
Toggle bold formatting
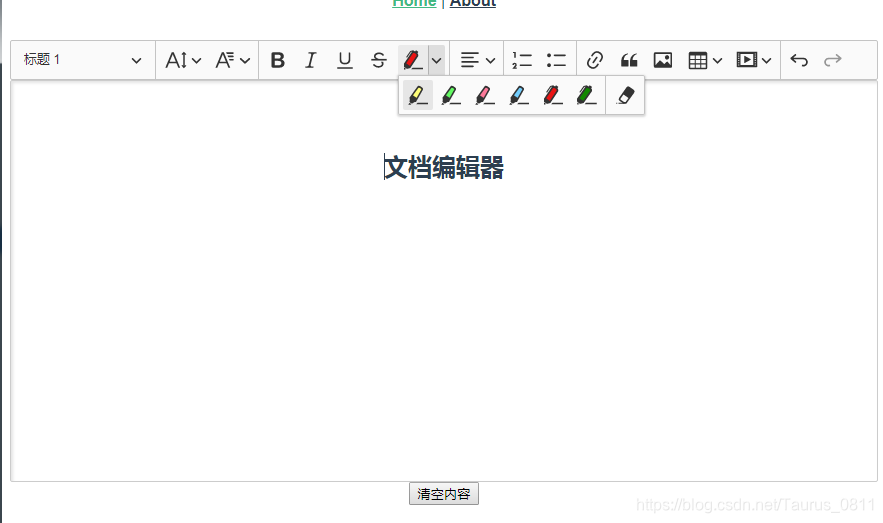278,60
